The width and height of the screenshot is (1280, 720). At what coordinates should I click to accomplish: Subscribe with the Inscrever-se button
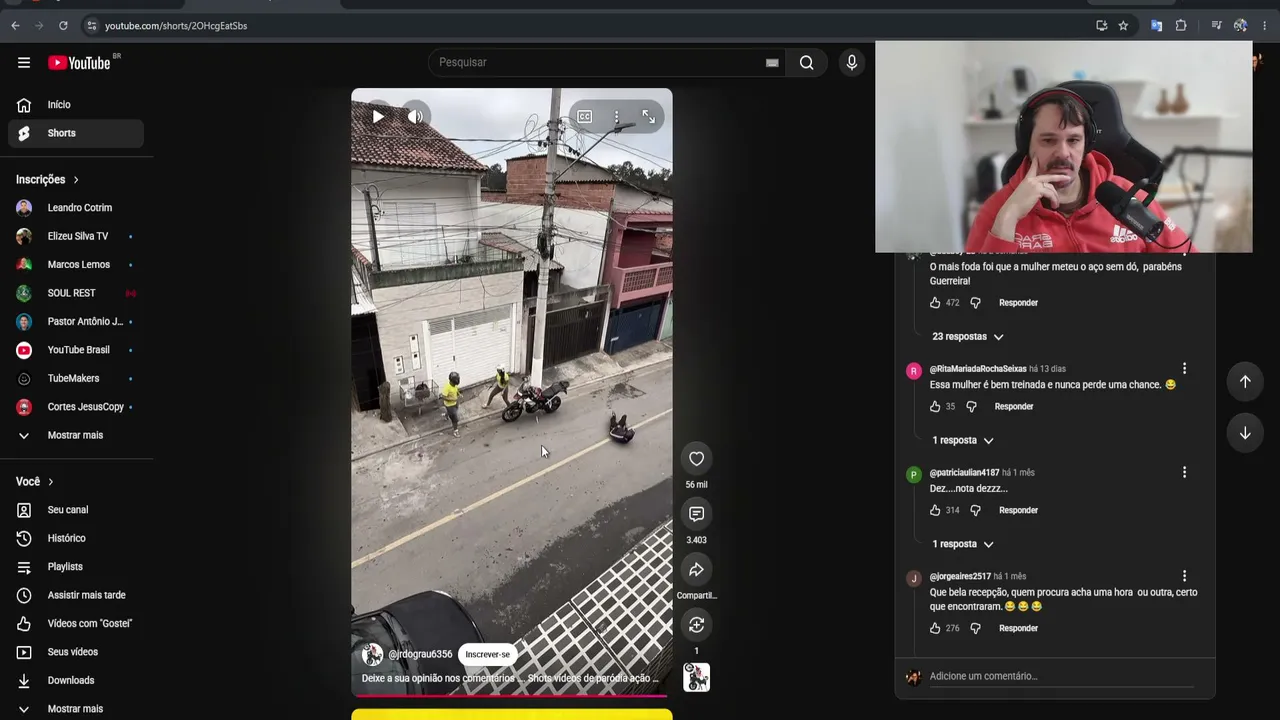(x=488, y=655)
